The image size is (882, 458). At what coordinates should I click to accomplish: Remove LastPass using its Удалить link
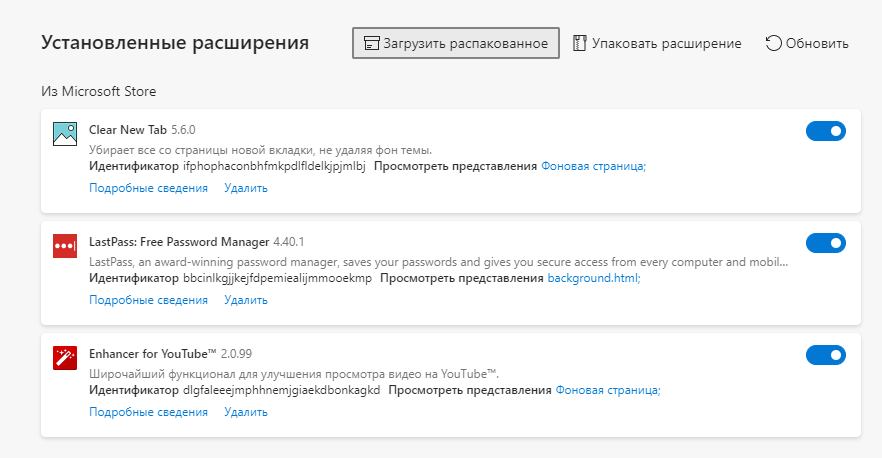(x=246, y=300)
